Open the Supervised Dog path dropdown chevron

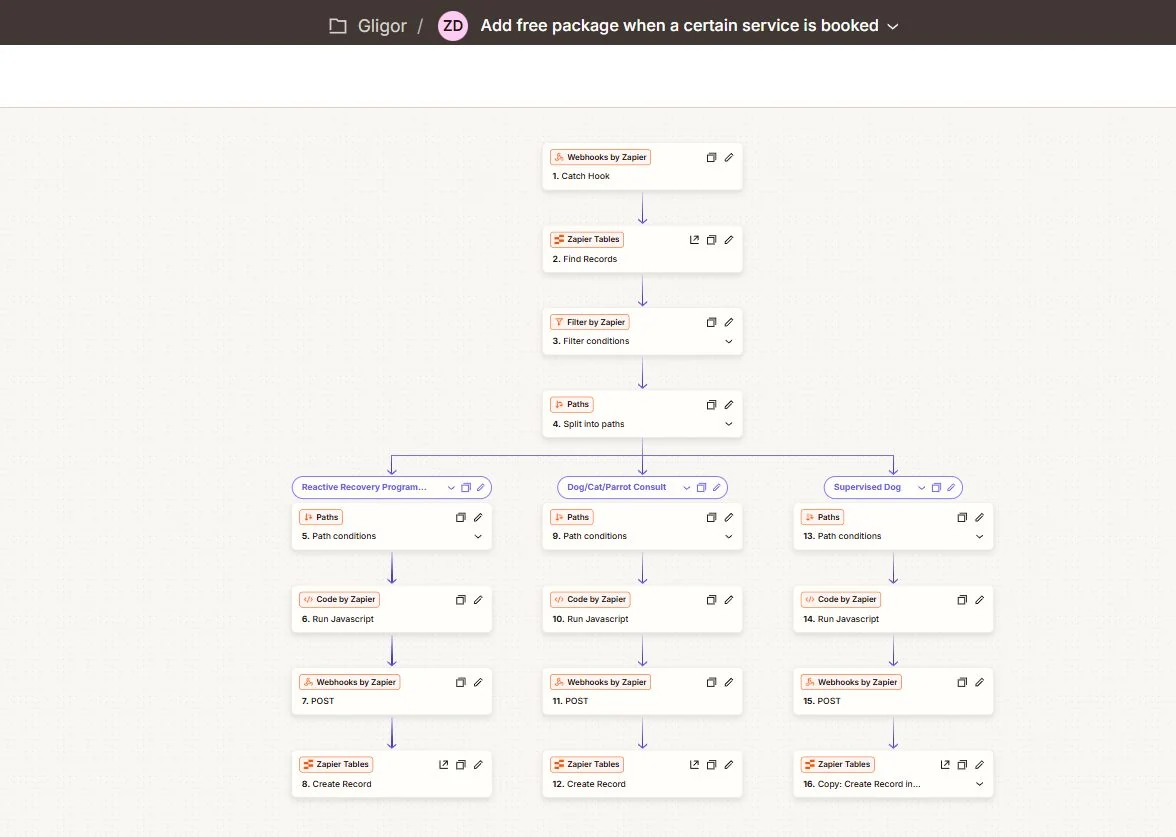coord(921,488)
